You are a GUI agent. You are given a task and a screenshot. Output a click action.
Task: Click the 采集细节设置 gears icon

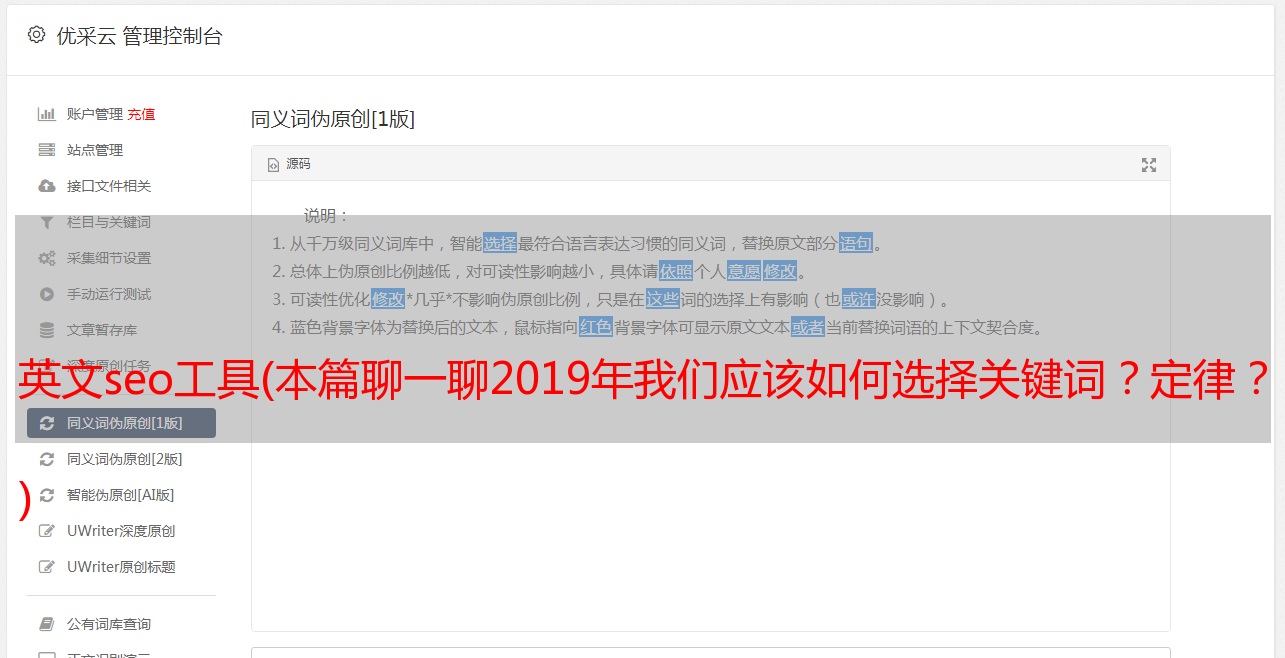click(x=46, y=258)
